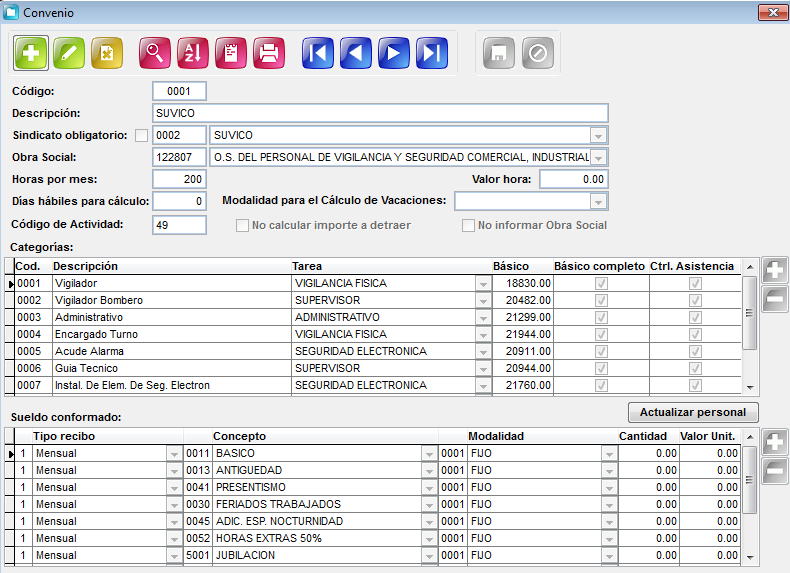Screen dimensions: 790x573
Task: Remove a Categorías row with minus icon
Action: pos(774,299)
